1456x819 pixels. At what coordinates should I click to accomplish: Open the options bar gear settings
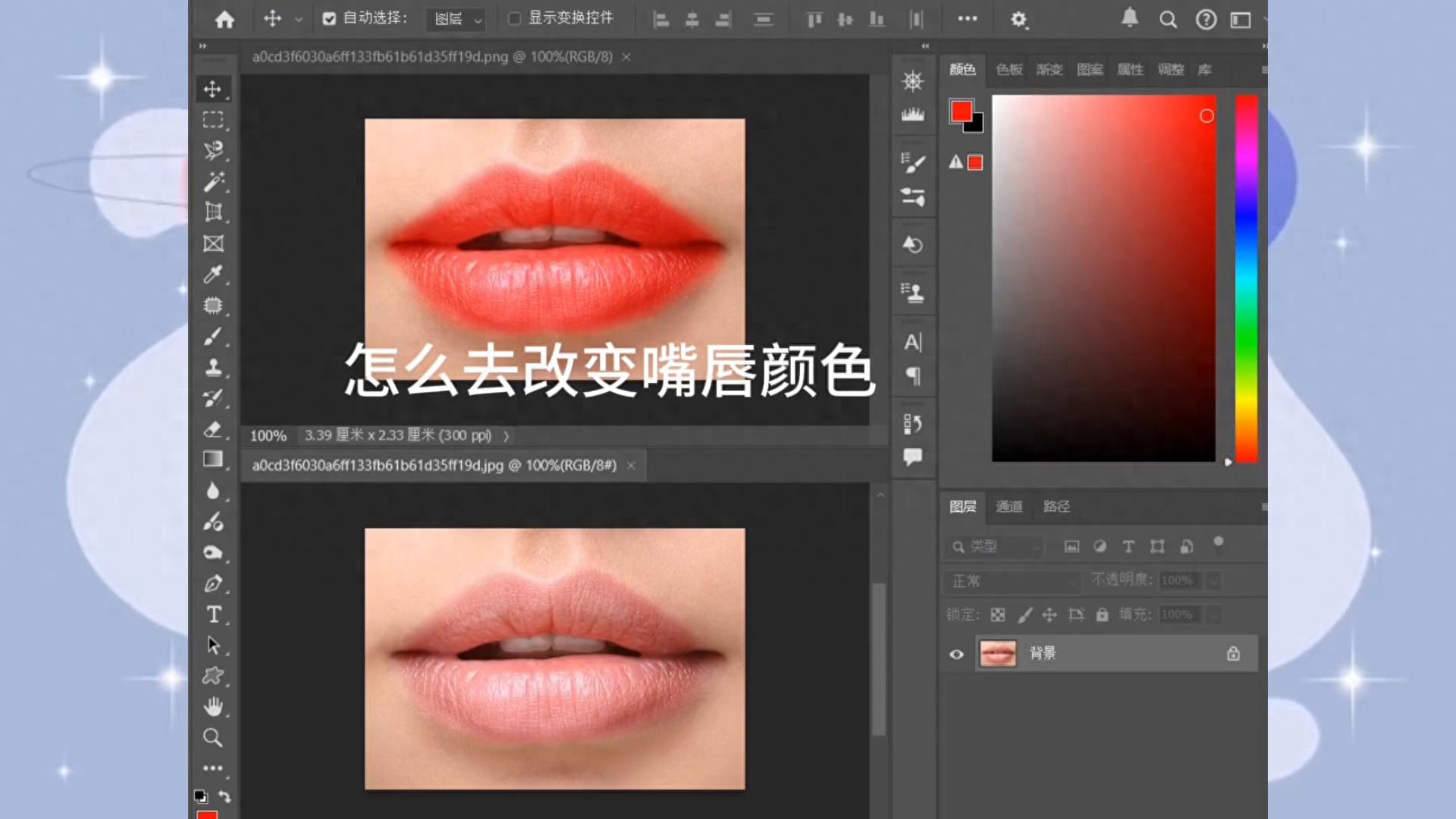[1019, 20]
